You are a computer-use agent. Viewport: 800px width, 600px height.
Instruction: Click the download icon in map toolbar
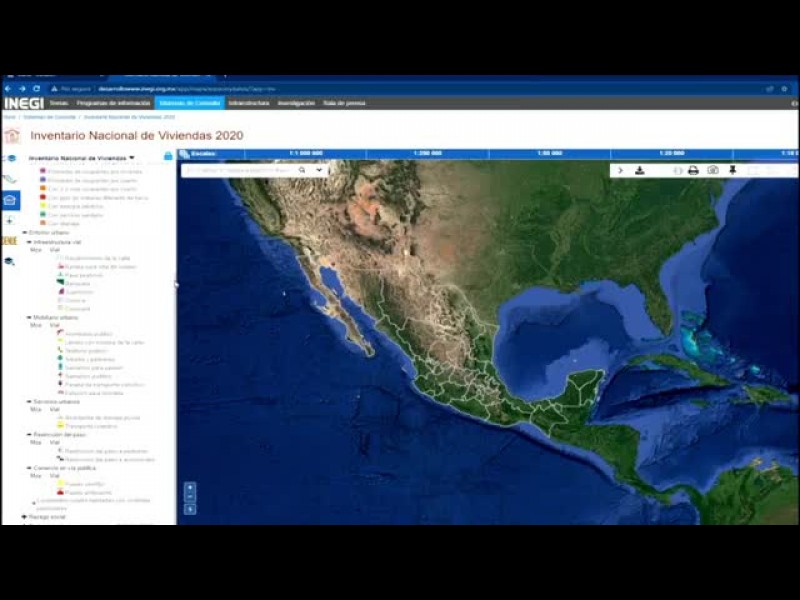pos(640,170)
